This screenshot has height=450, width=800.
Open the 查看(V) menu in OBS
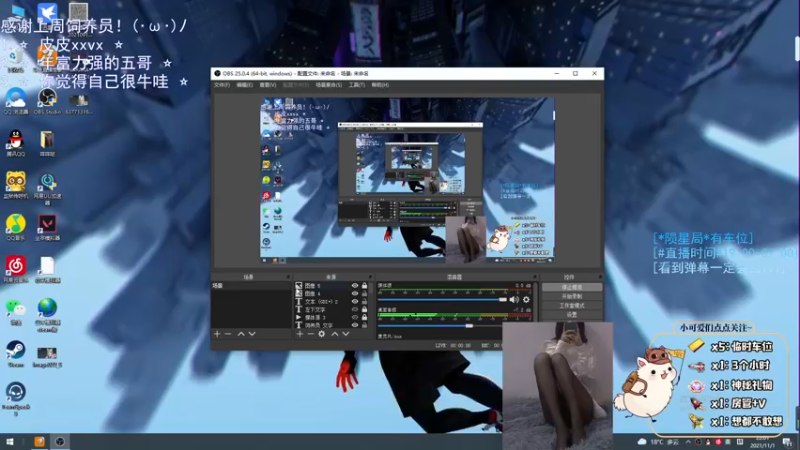[267, 85]
